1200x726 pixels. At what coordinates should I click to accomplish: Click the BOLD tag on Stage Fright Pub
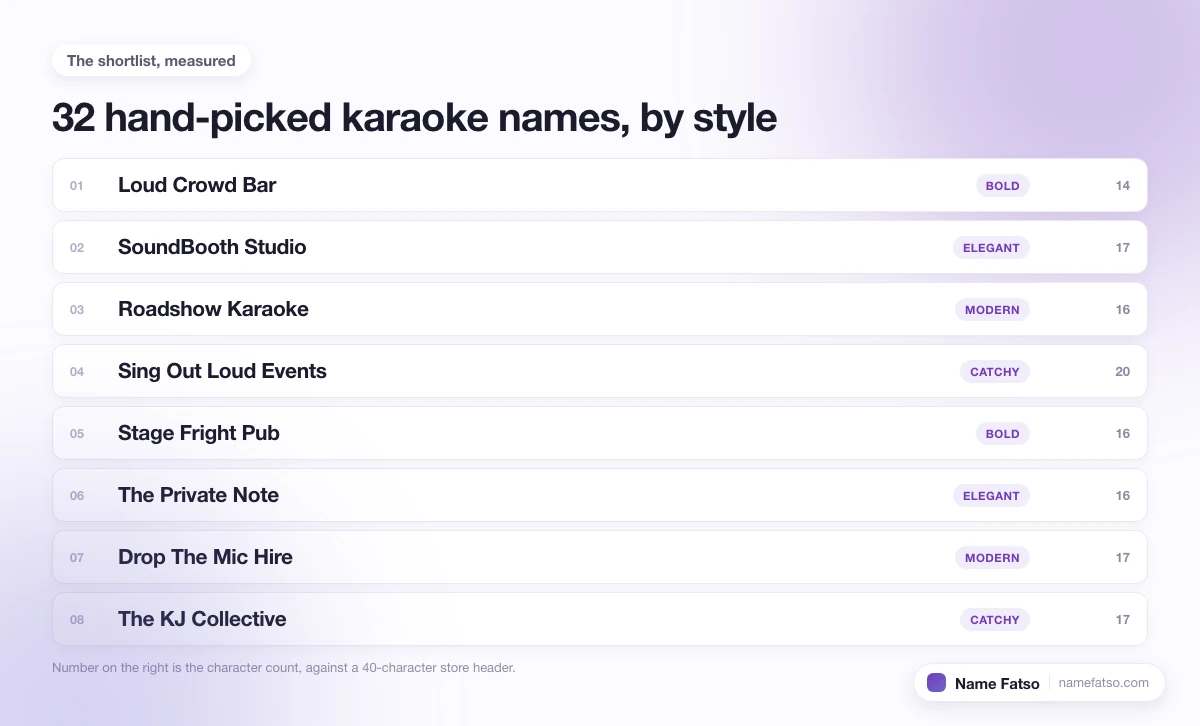[1003, 434]
